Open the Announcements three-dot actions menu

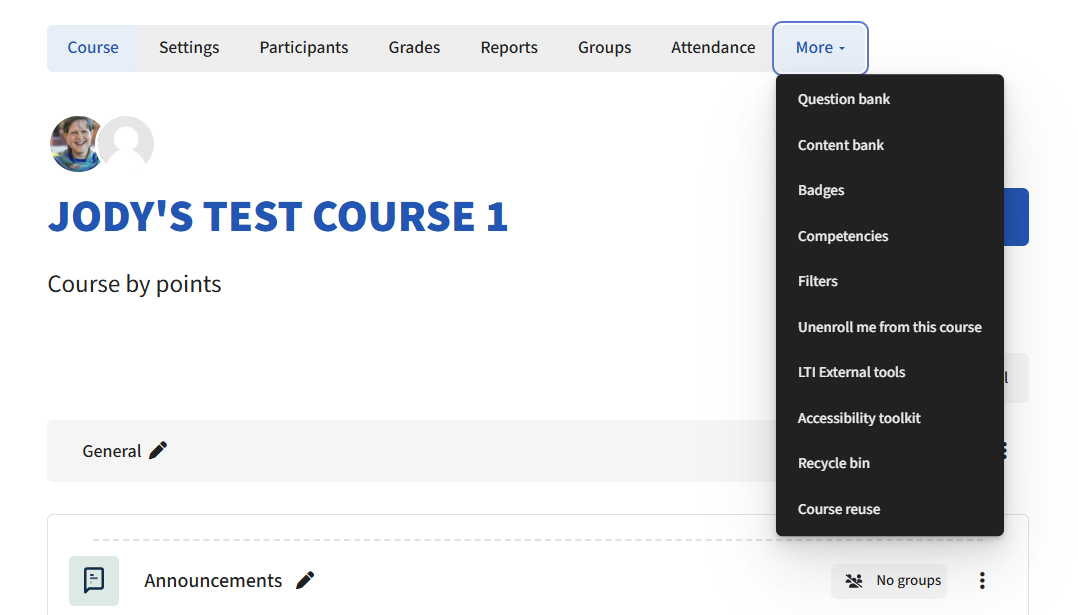point(982,580)
